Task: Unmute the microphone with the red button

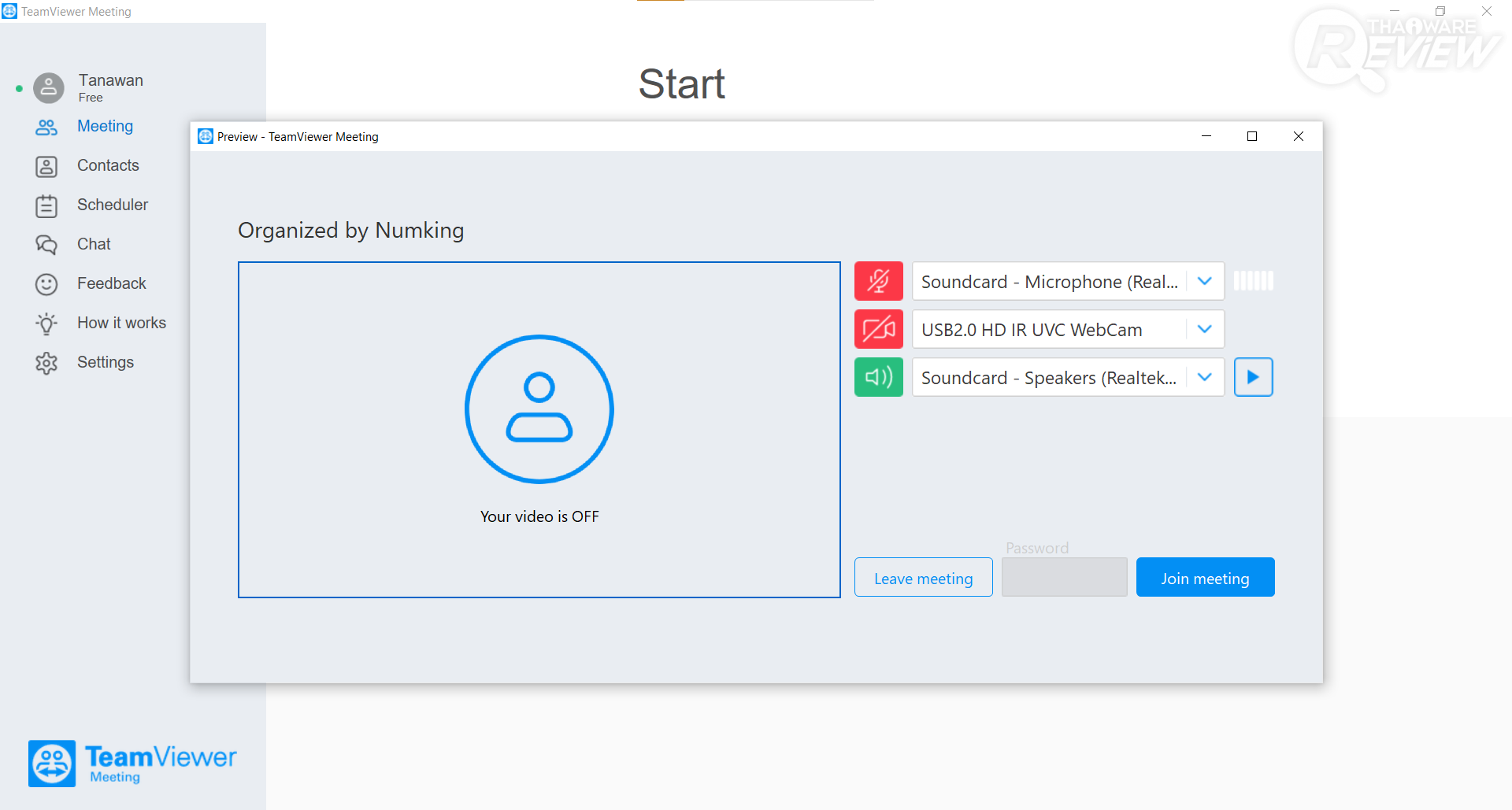Action: tap(879, 281)
